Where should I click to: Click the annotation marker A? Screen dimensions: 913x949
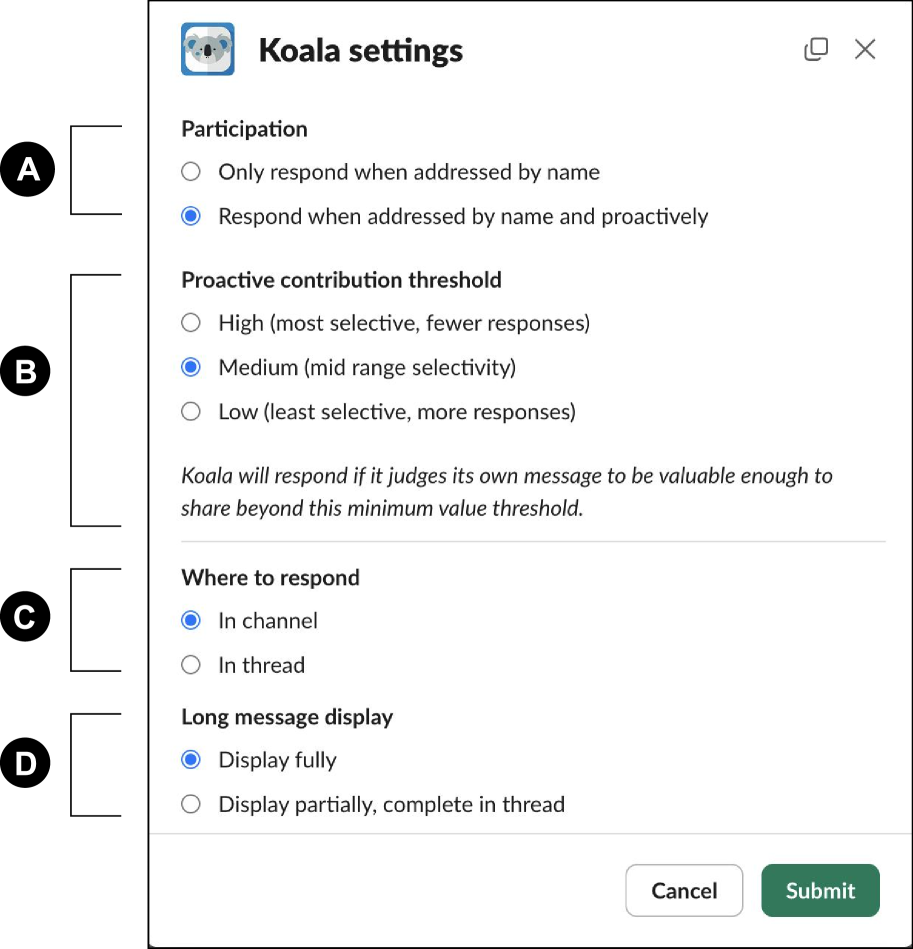(26, 170)
